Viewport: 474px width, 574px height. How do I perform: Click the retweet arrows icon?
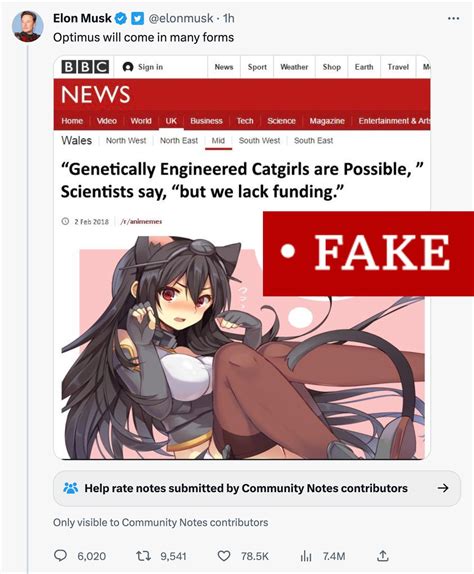(143, 556)
